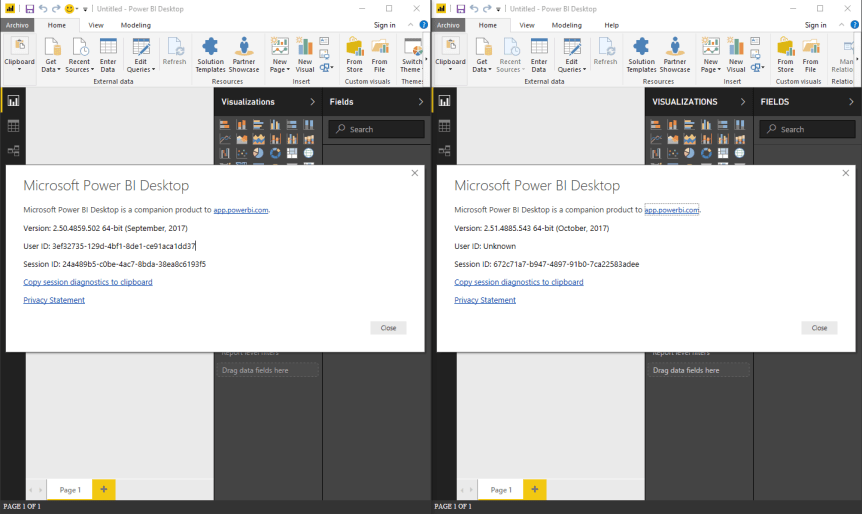This screenshot has height=514, width=862.
Task: Open Privacy Statement link in right dialog
Action: [x=485, y=300]
